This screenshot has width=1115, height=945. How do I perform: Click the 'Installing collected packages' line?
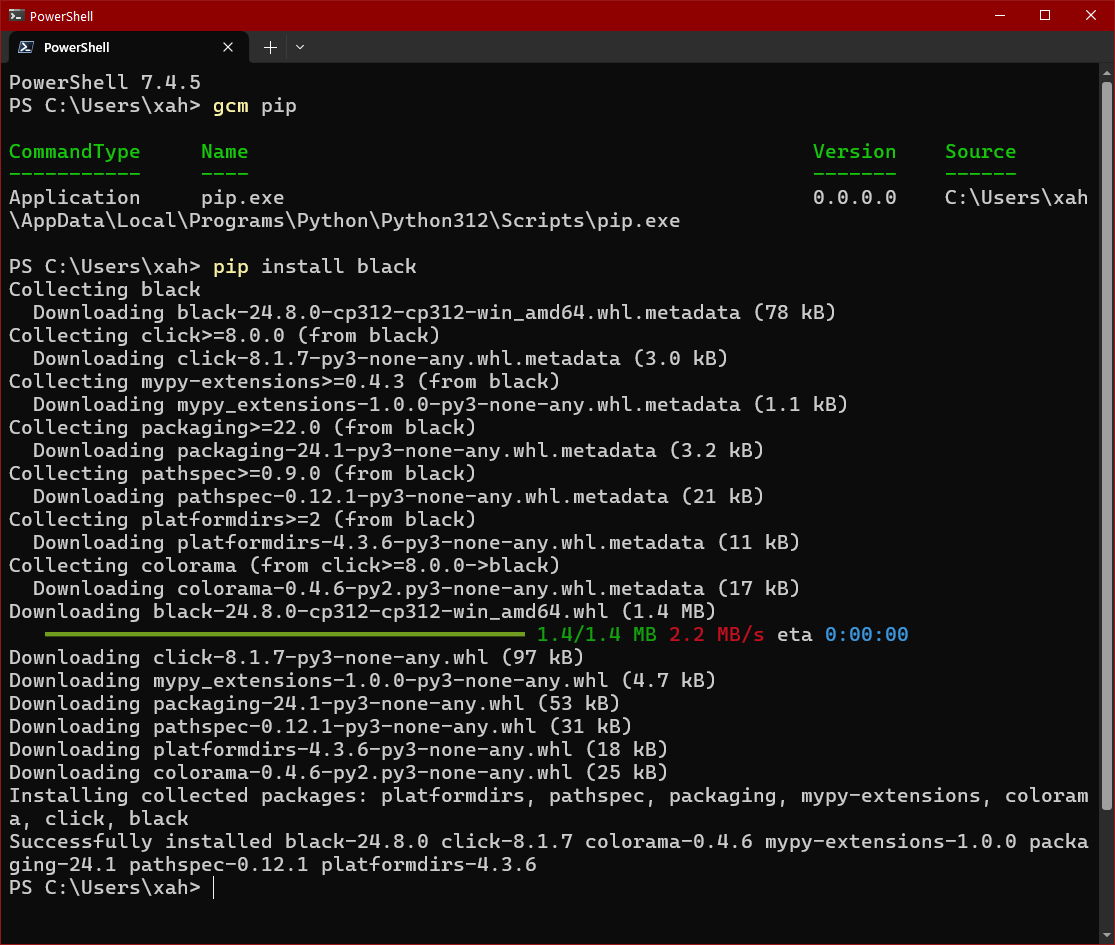tap(548, 807)
